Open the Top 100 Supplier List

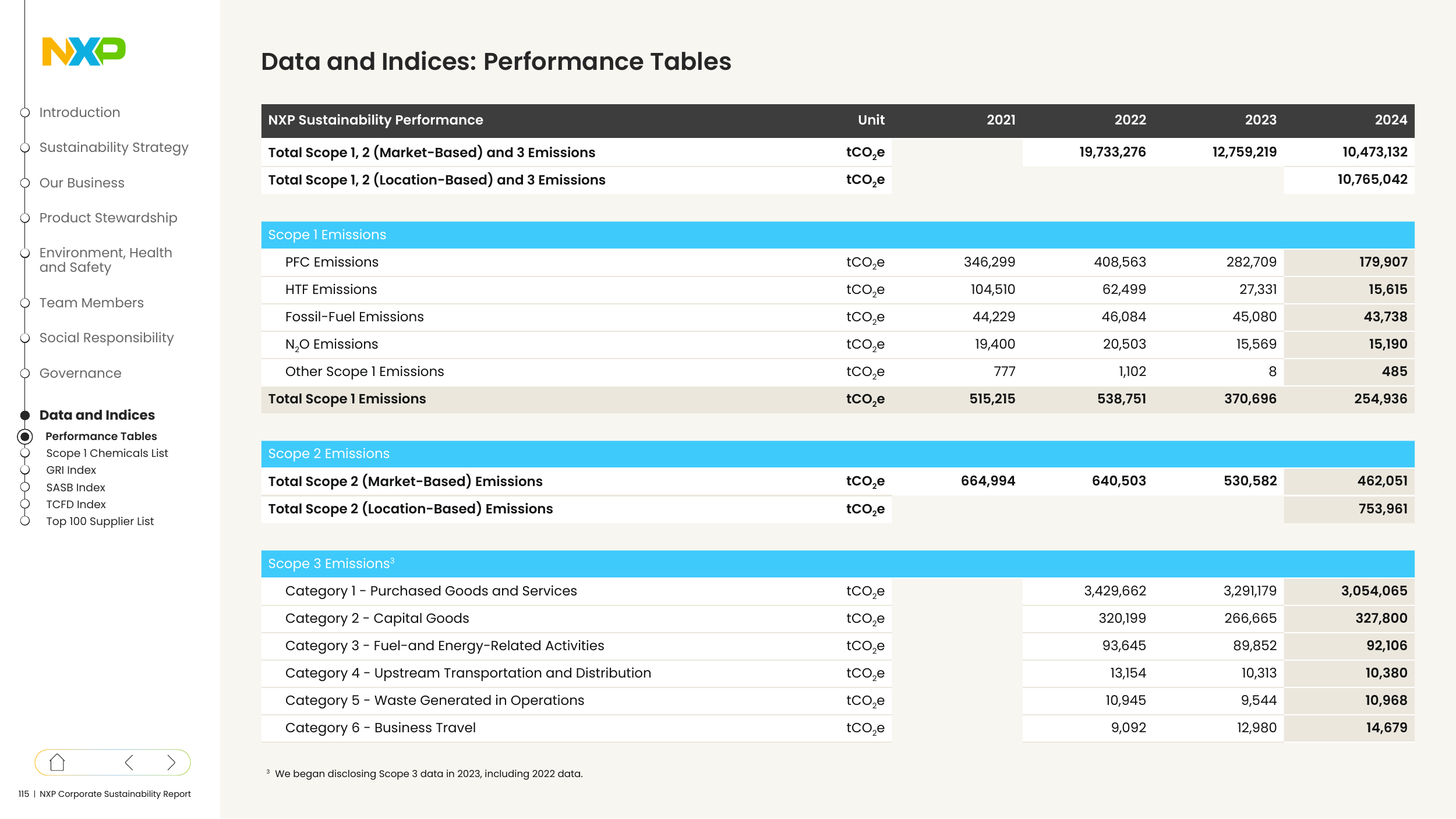pyautogui.click(x=100, y=521)
